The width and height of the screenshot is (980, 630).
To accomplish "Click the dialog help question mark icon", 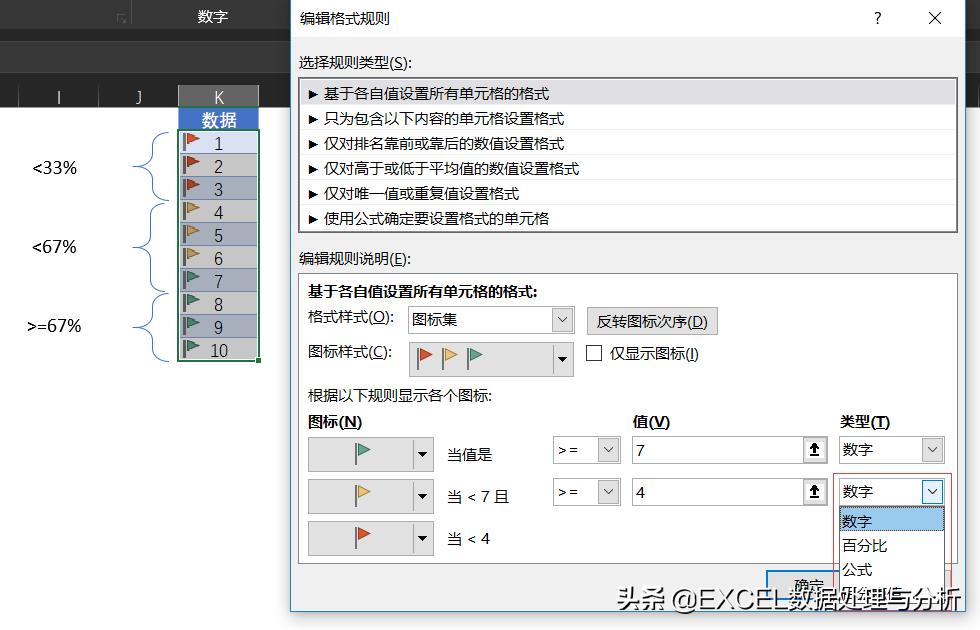I will 877,17.
